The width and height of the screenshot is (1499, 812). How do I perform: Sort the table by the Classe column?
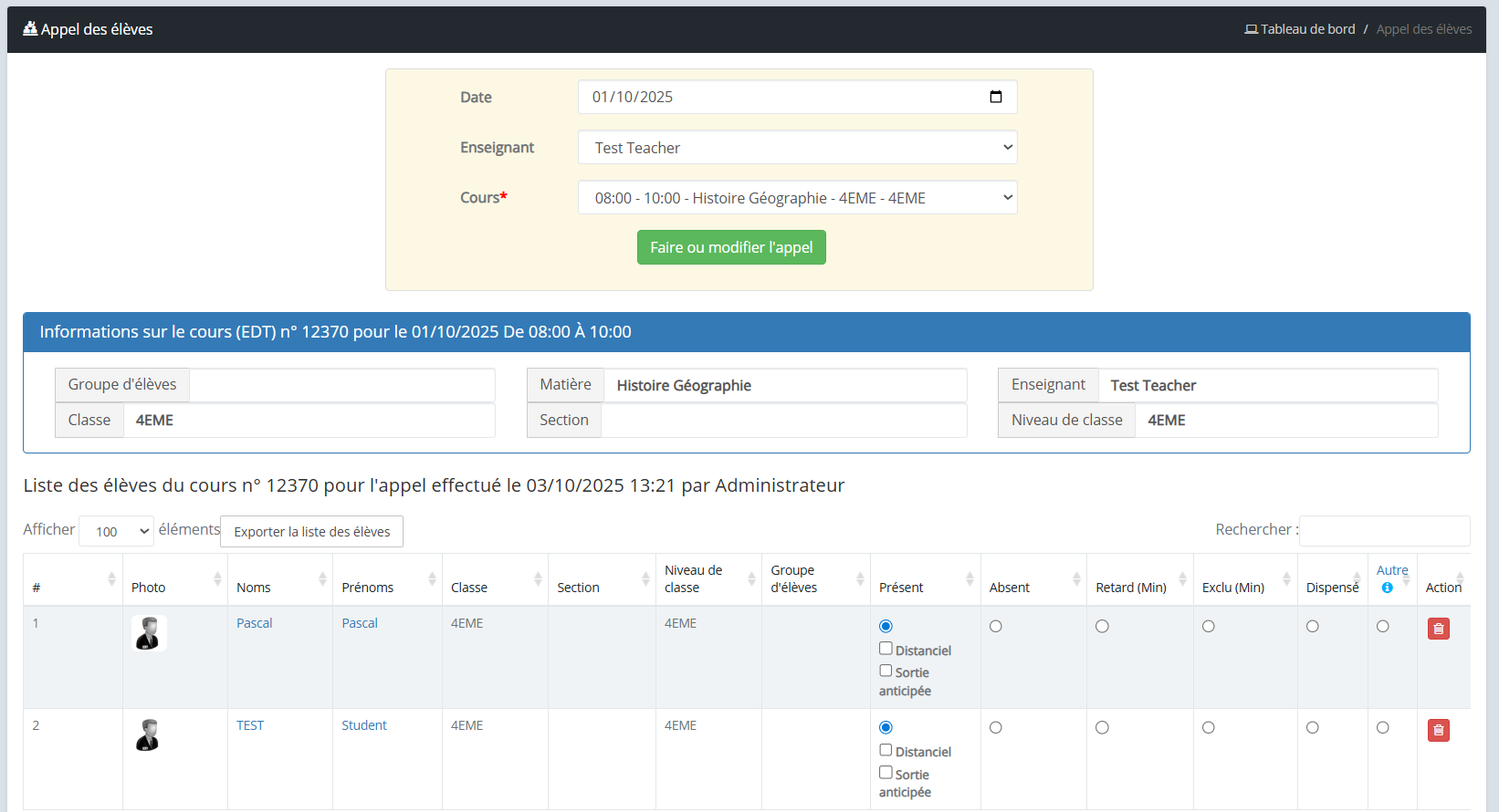coord(538,579)
